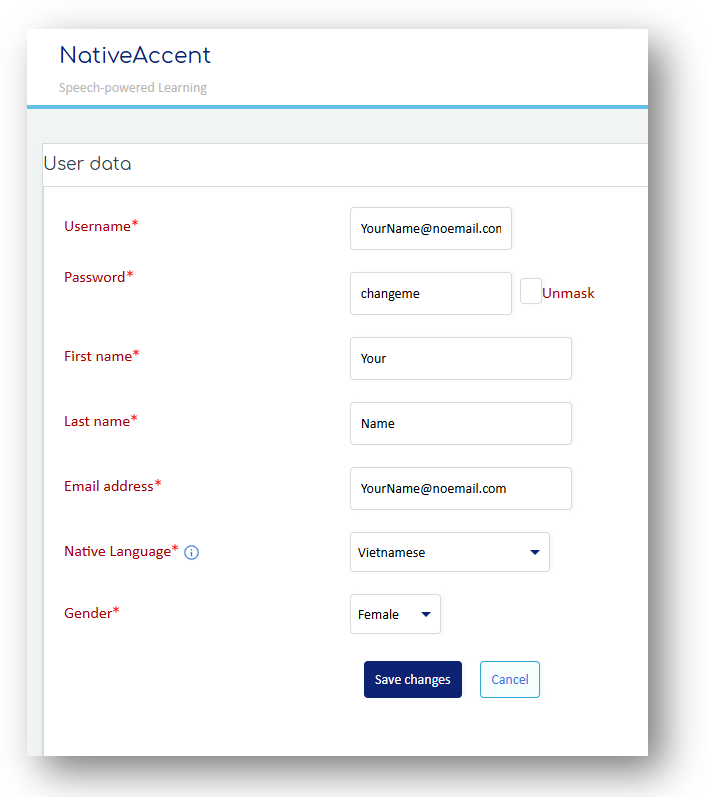Tick the Unmask password checkbox
The image size is (714, 797).
coord(531,291)
